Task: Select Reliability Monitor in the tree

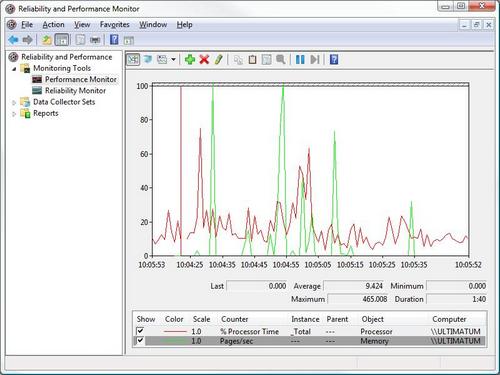Action: pyautogui.click(x=75, y=91)
